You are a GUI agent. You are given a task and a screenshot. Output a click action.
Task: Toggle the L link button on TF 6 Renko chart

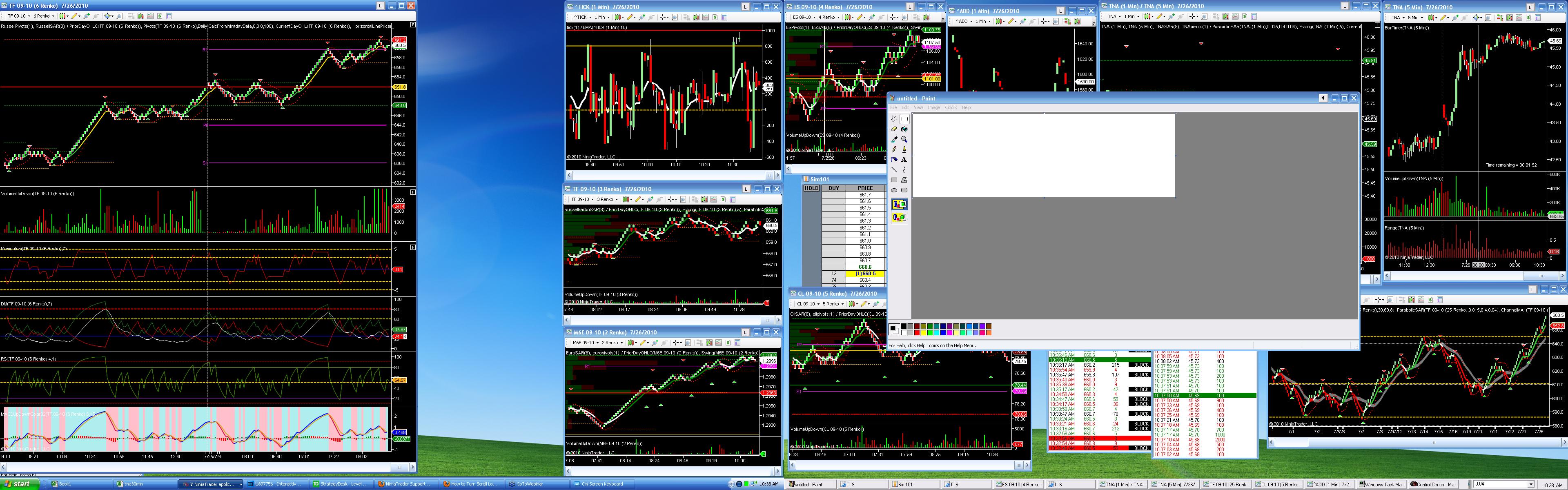point(381,5)
